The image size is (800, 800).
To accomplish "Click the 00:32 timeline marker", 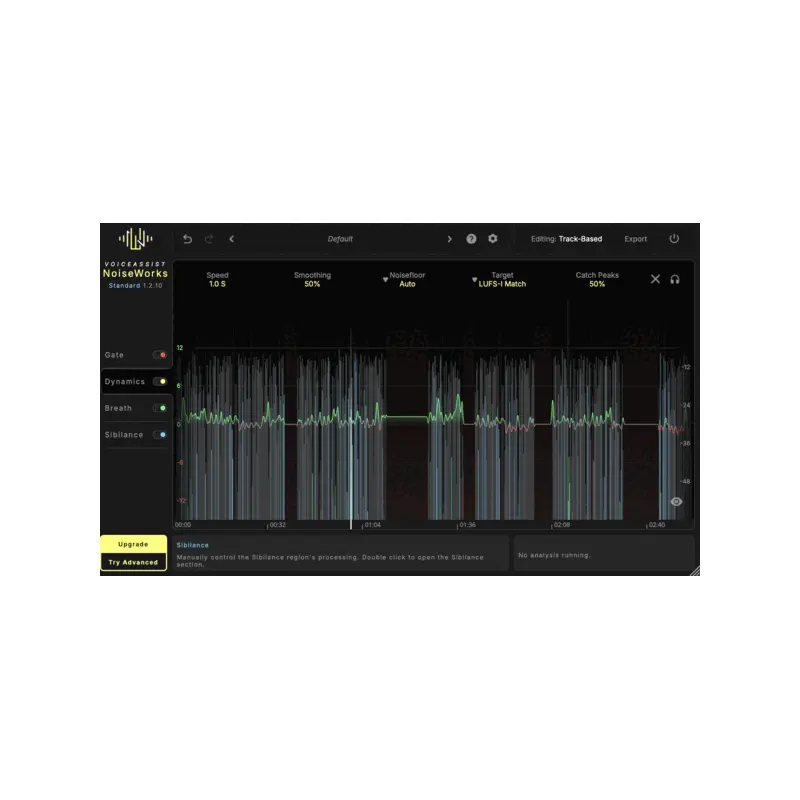I will point(278,524).
